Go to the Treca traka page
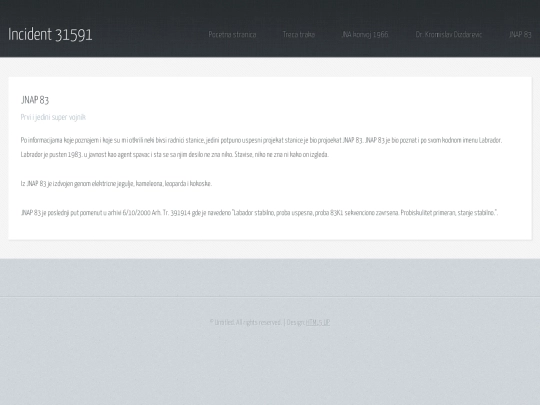Viewport: 540px width, 405px height. pyautogui.click(x=299, y=34)
